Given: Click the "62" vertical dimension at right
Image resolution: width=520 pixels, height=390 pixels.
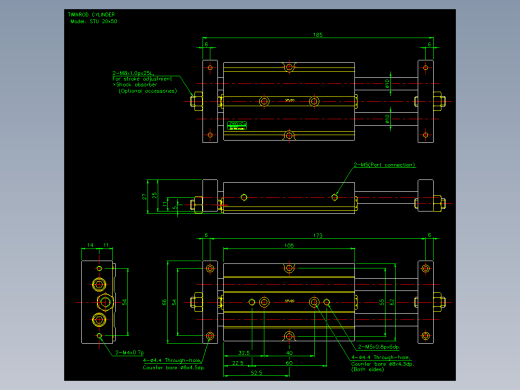Looking at the screenshot, I should 392,302.
